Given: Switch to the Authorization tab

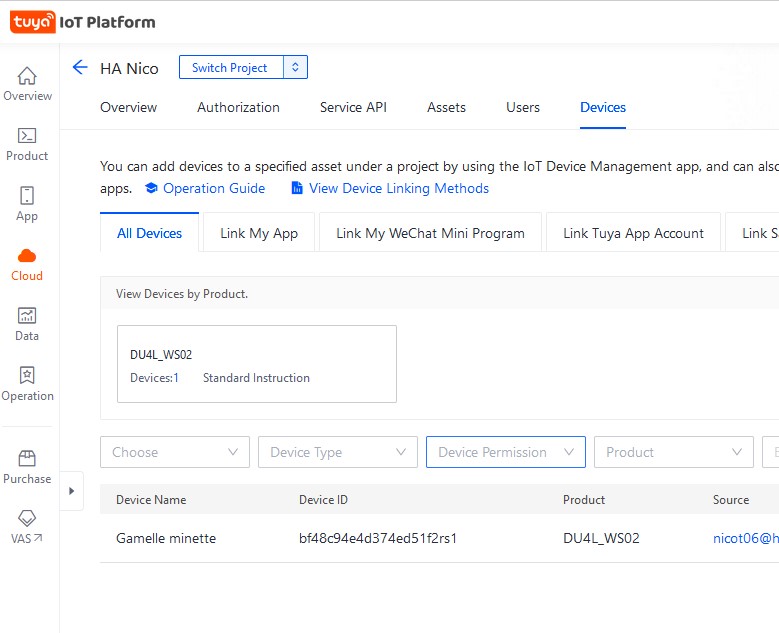Looking at the screenshot, I should (x=238, y=107).
